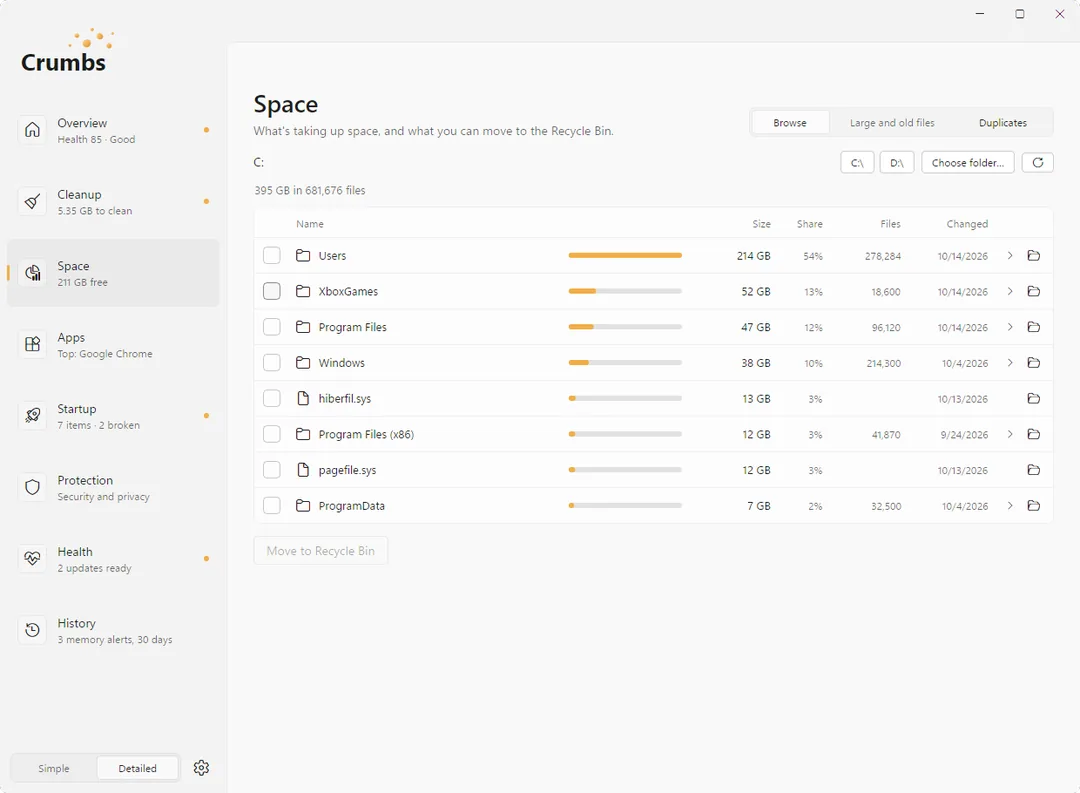Click the hiberfil.sys file name
This screenshot has width=1080, height=793.
coord(344,399)
